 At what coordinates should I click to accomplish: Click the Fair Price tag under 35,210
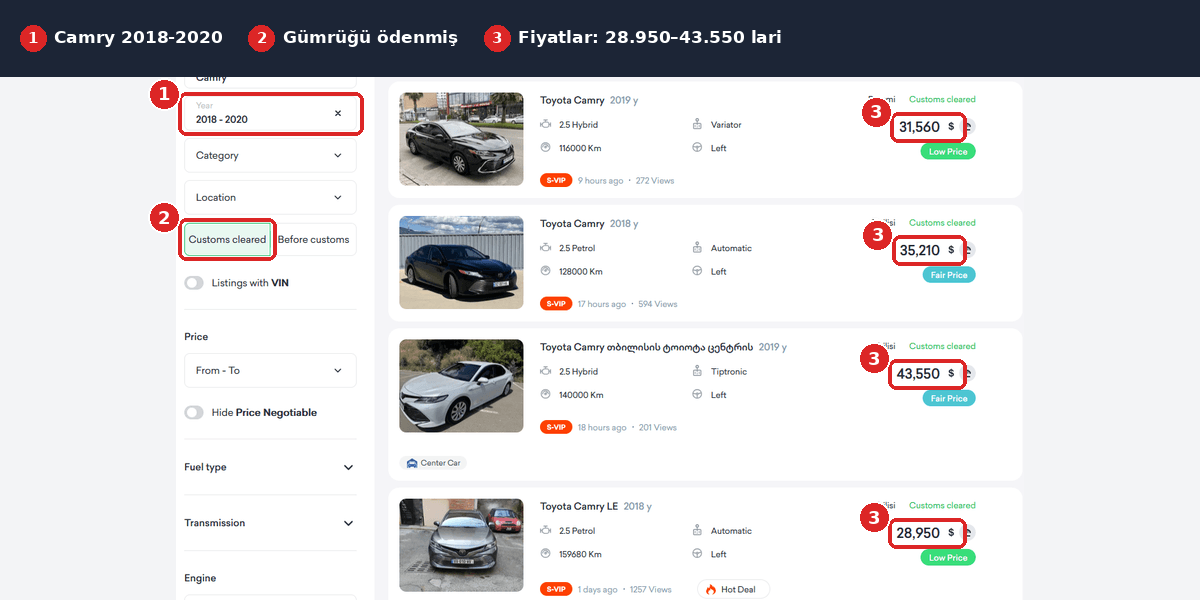click(x=949, y=275)
